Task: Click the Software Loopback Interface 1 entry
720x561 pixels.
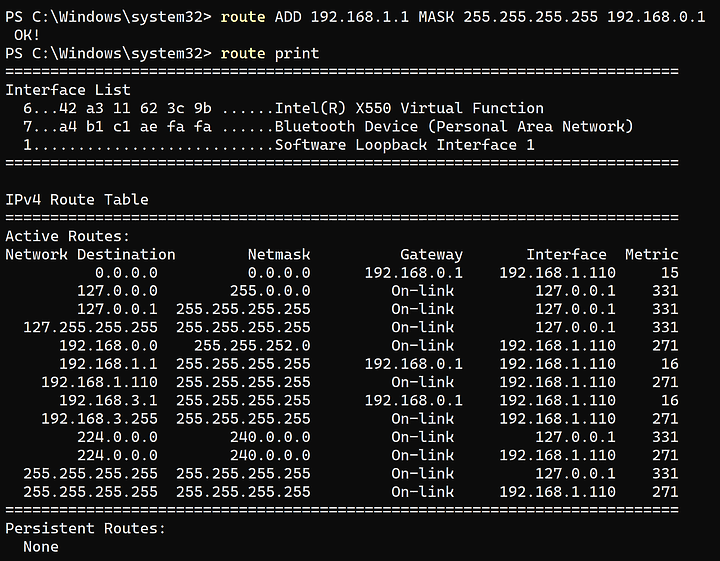Action: (404, 145)
